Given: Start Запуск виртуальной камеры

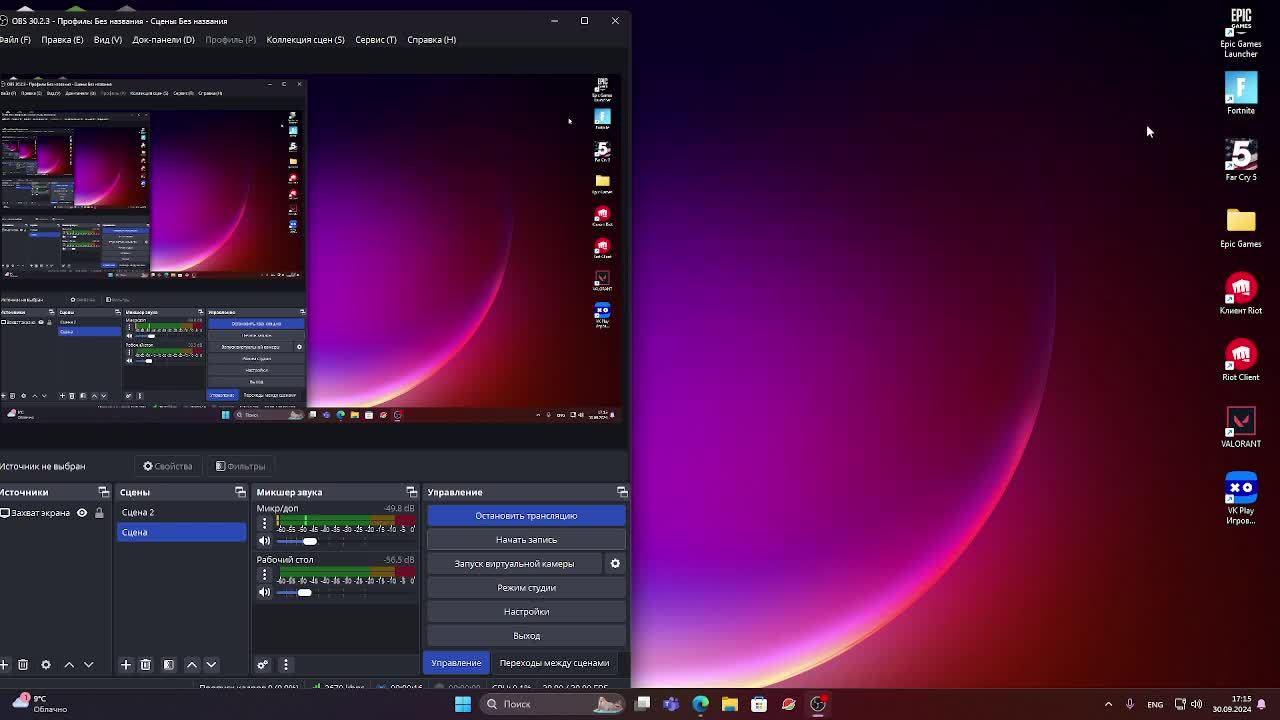Looking at the screenshot, I should click(515, 564).
